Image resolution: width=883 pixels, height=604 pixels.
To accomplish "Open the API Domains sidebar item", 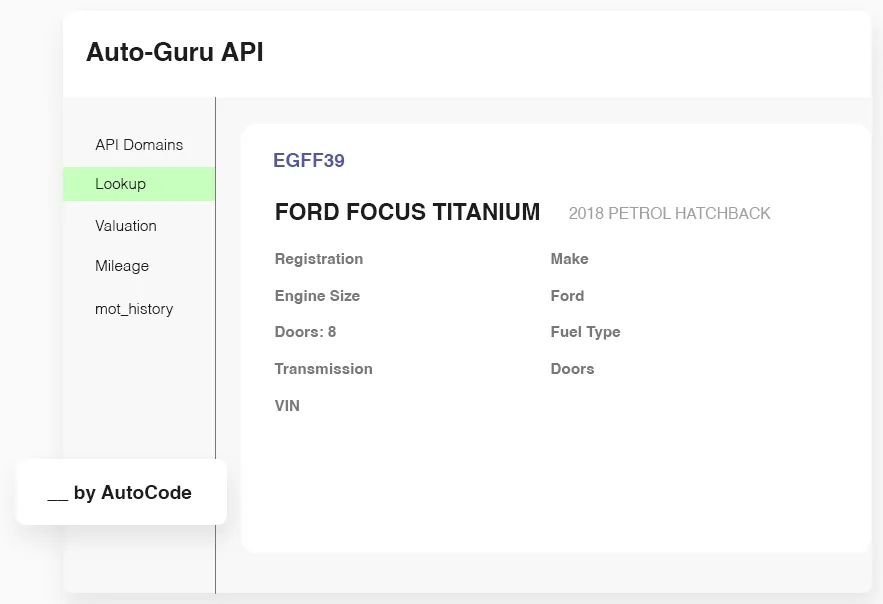I will 139,145.
